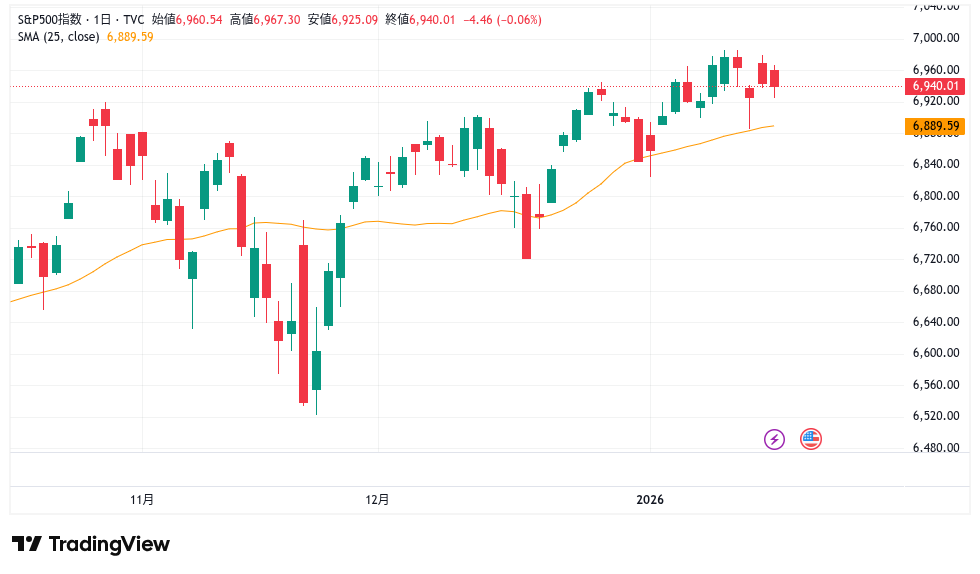Click the 6,800.00 price scale label
Screen dimensions: 980x574
[x=936, y=196]
